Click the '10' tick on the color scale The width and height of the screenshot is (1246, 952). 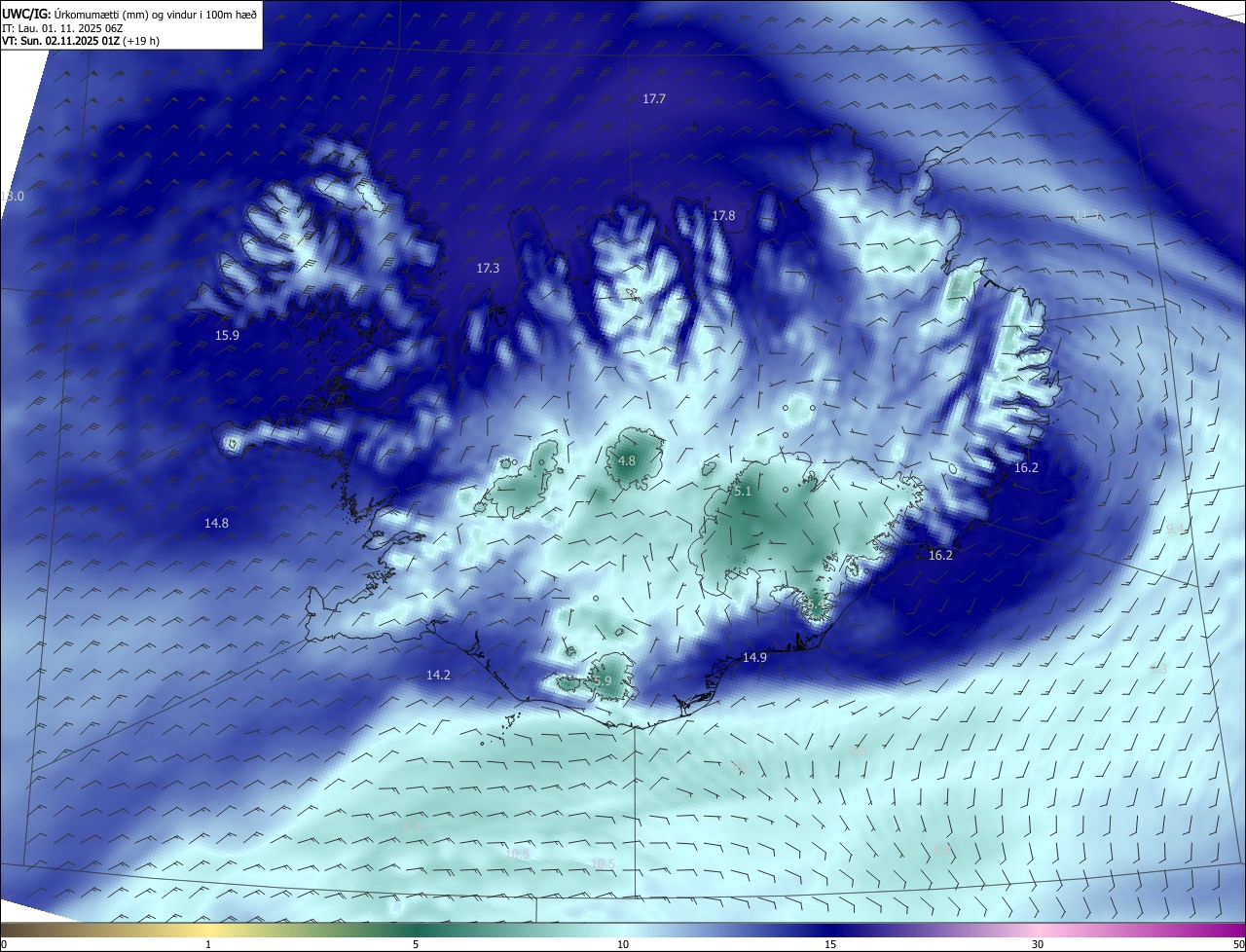coord(623,944)
